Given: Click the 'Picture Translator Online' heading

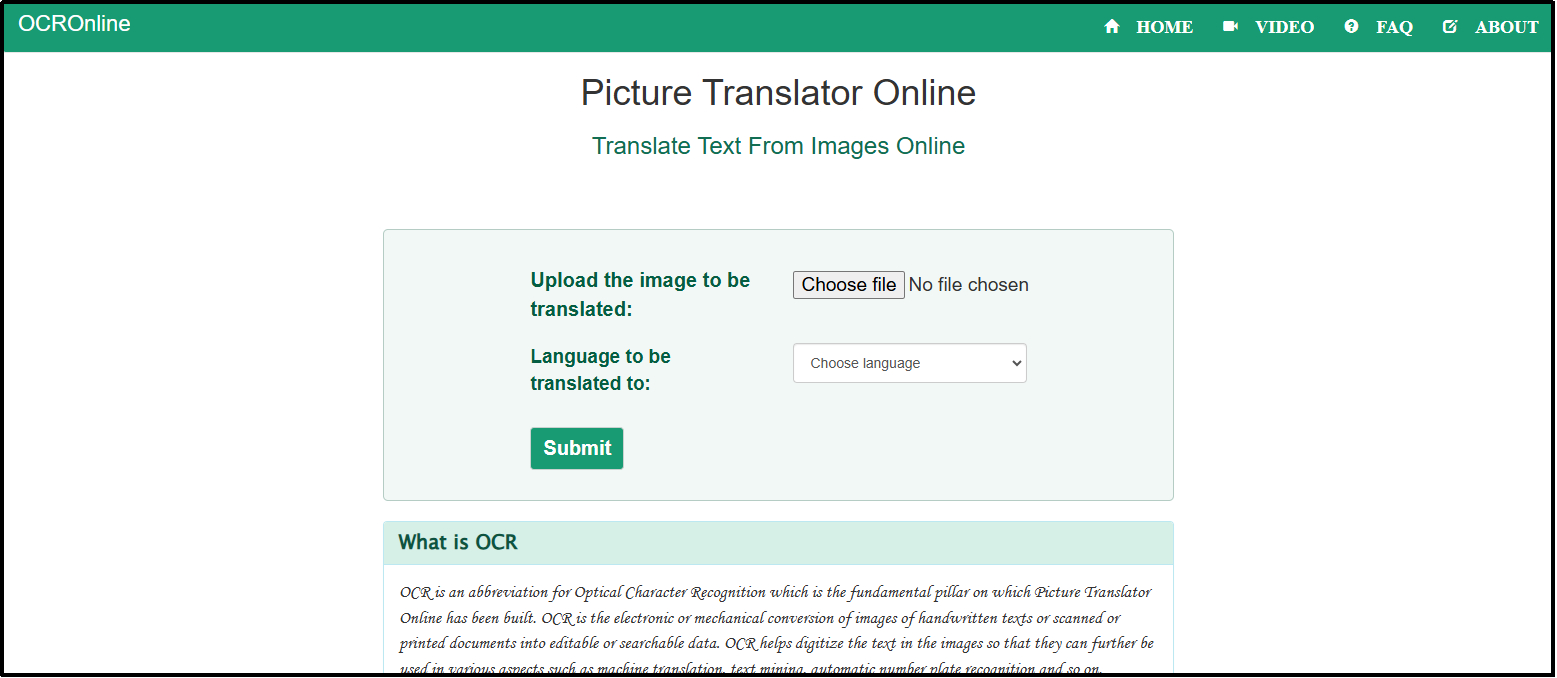Looking at the screenshot, I should click(778, 93).
